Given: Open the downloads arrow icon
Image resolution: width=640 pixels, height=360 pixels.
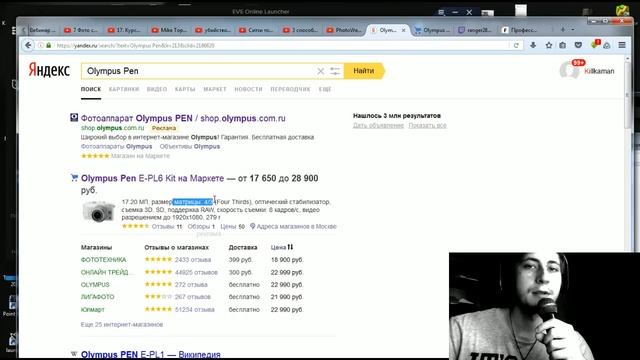Looking at the screenshot, I should click(x=533, y=45).
